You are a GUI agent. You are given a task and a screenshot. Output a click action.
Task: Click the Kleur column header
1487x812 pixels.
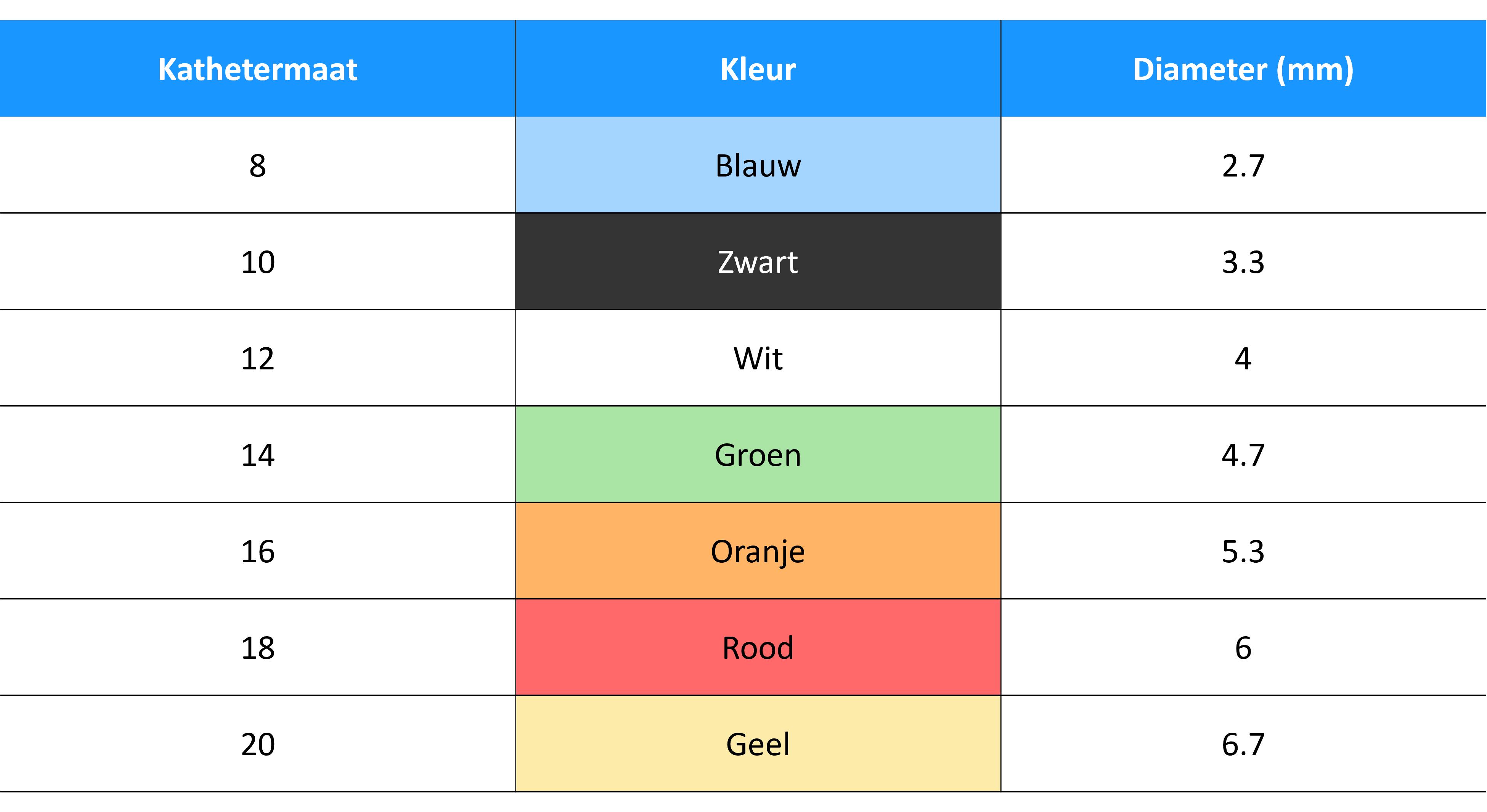coord(758,69)
